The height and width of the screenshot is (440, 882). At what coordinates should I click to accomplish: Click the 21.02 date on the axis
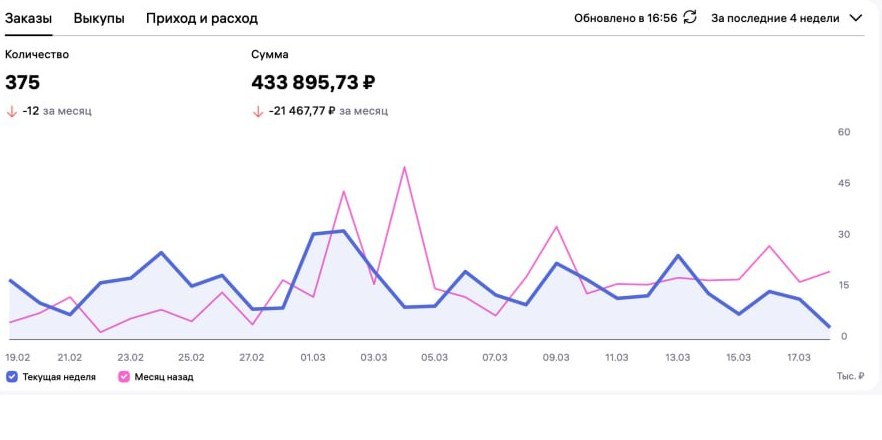70,358
